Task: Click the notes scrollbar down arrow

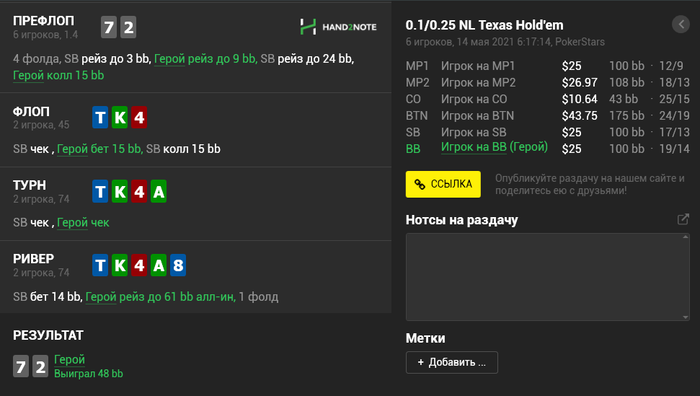Action: [x=686, y=317]
